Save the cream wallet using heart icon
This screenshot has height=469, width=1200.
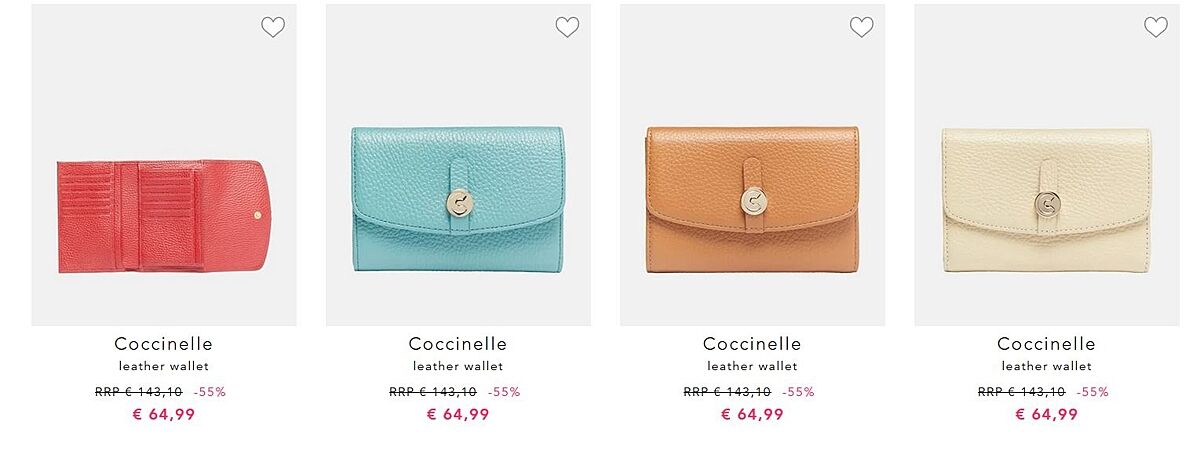pos(1155,27)
